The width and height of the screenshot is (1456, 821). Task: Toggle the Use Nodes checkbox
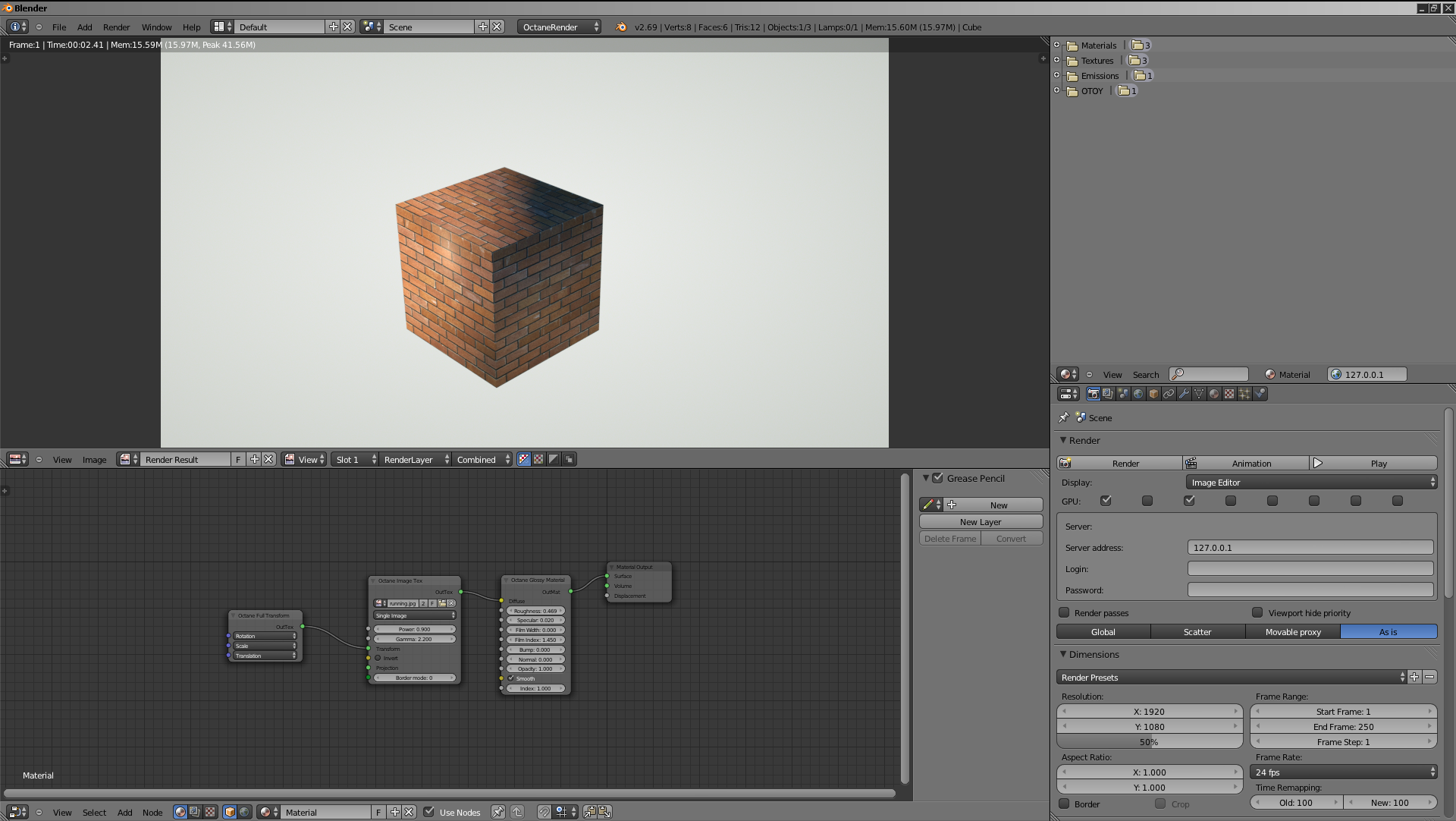click(x=429, y=812)
